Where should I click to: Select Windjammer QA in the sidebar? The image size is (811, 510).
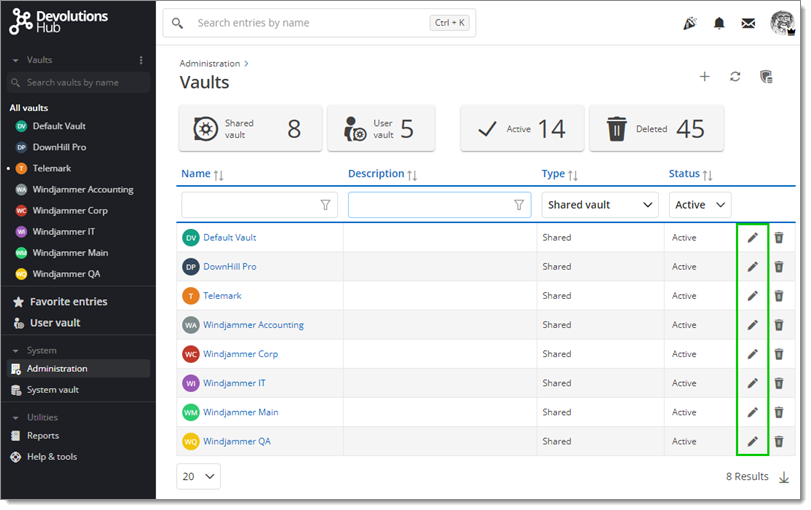[66, 274]
